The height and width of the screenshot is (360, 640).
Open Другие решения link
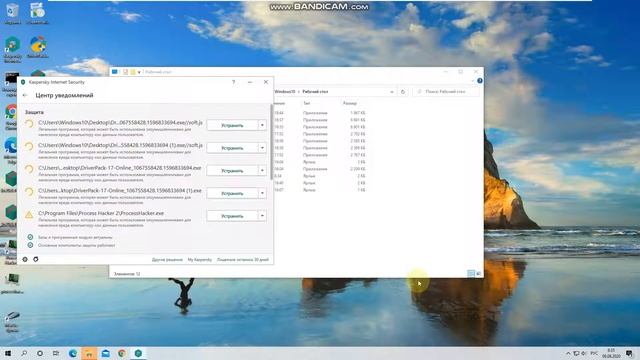(167, 260)
